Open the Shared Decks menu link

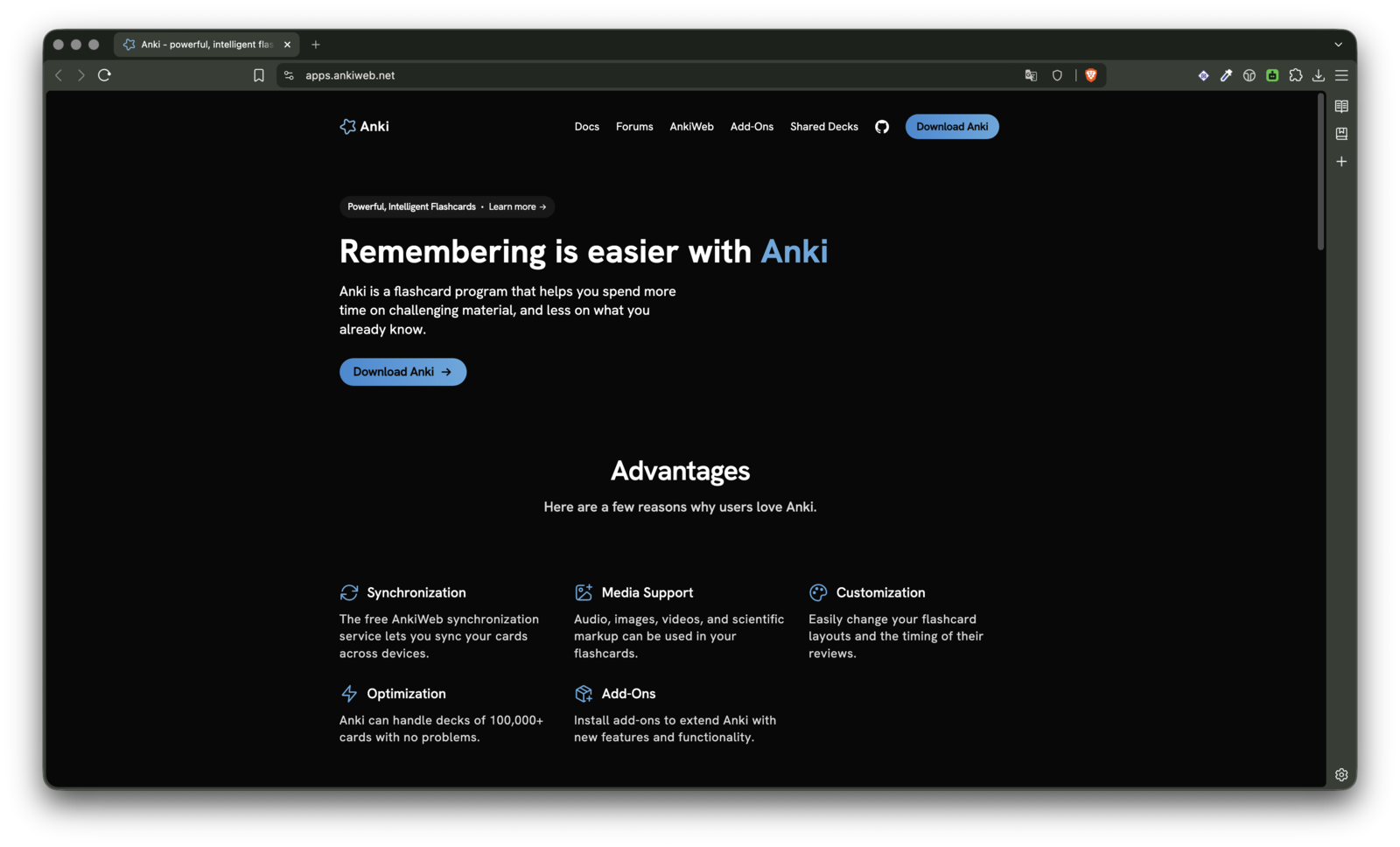point(824,127)
